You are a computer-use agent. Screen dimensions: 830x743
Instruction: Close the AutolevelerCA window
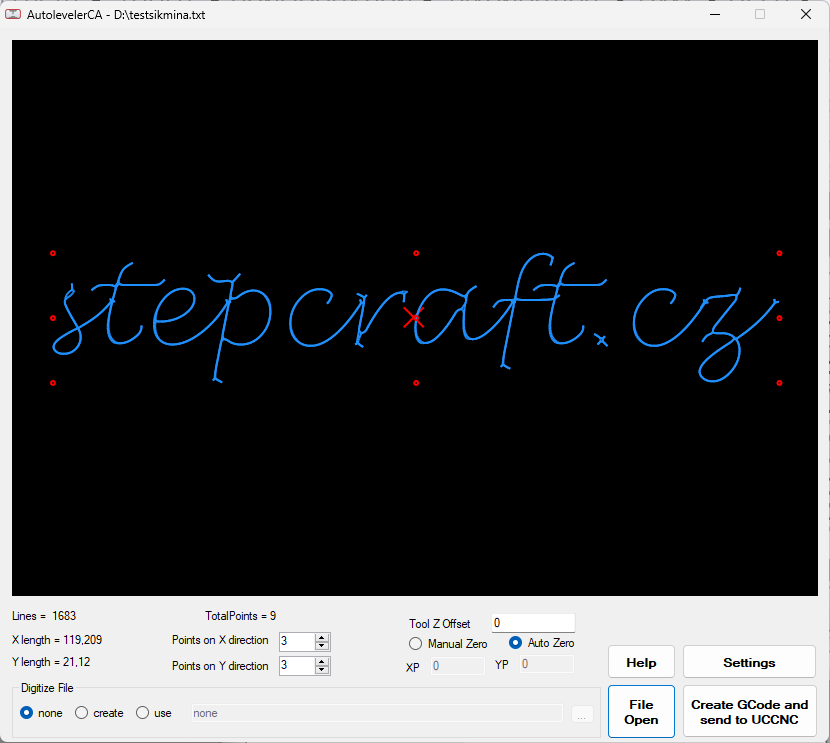(806, 14)
